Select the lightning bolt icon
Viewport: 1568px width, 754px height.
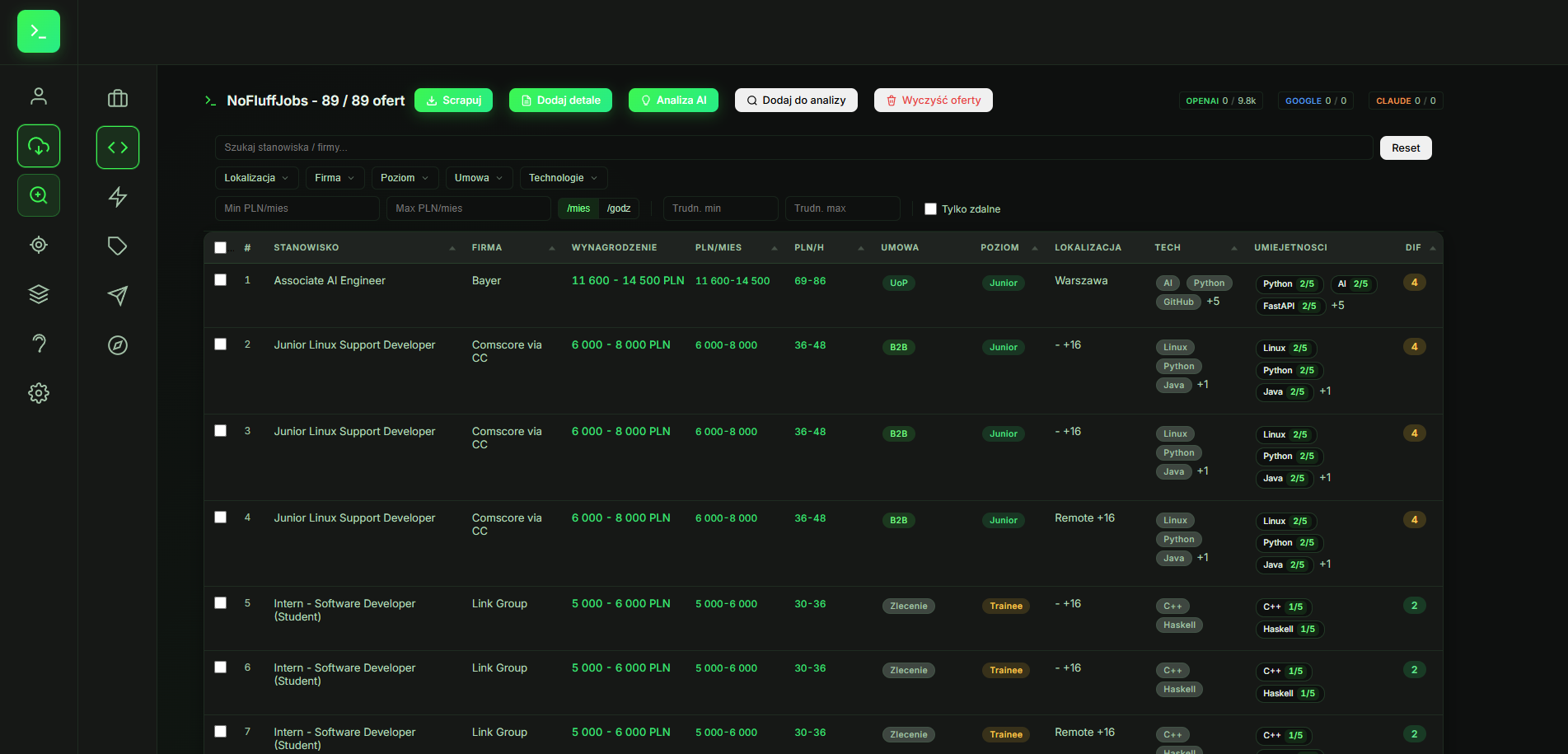click(118, 197)
